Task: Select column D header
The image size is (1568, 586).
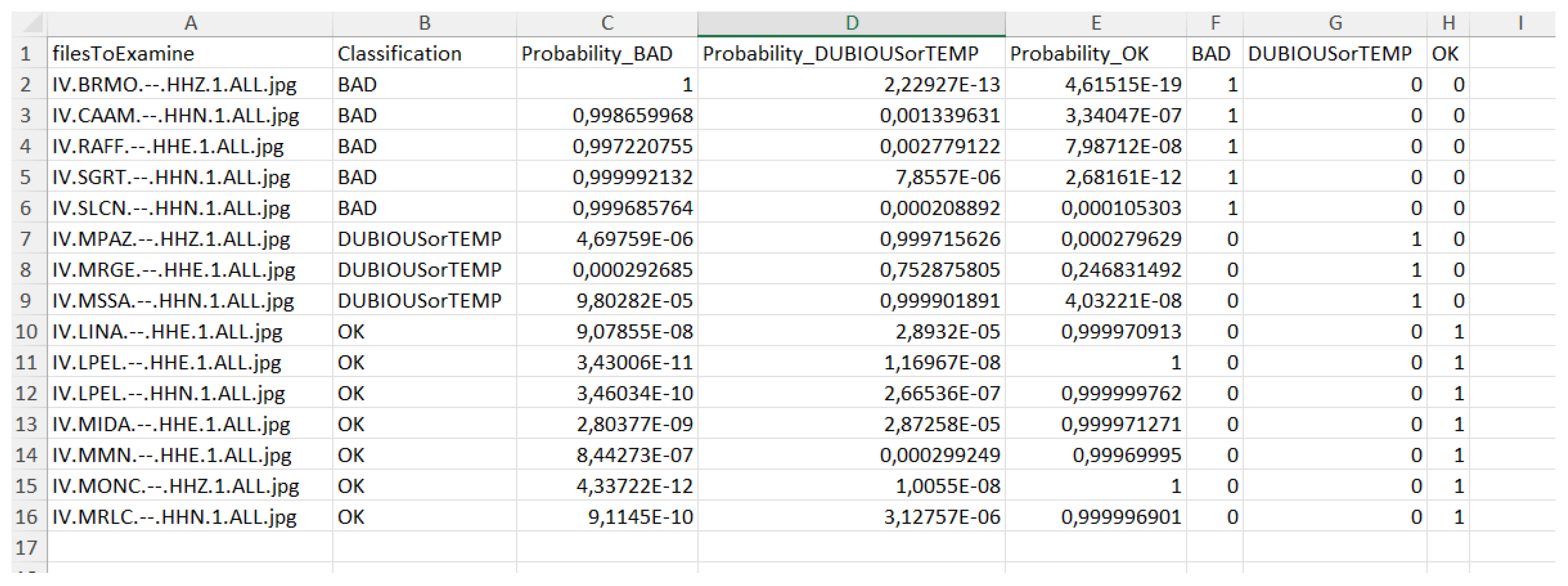Action: 851,23
